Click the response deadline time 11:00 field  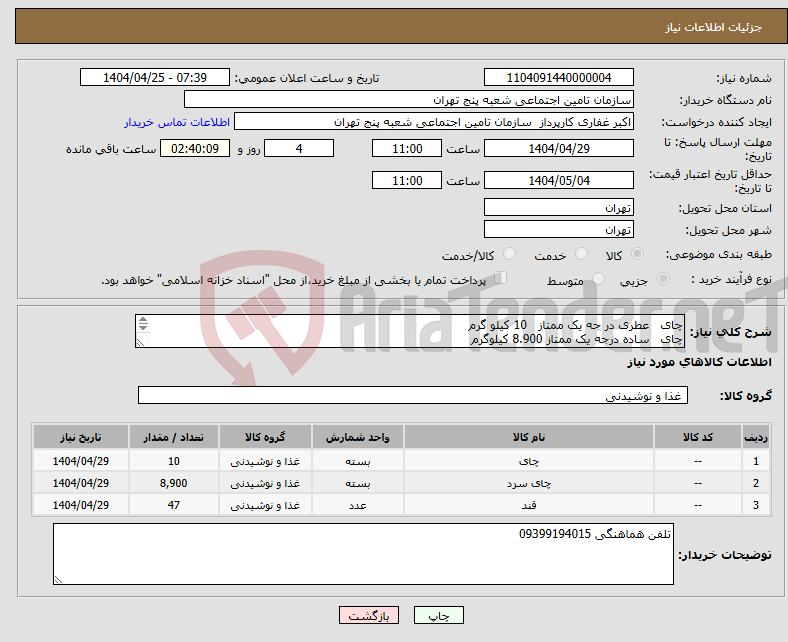coord(407,149)
